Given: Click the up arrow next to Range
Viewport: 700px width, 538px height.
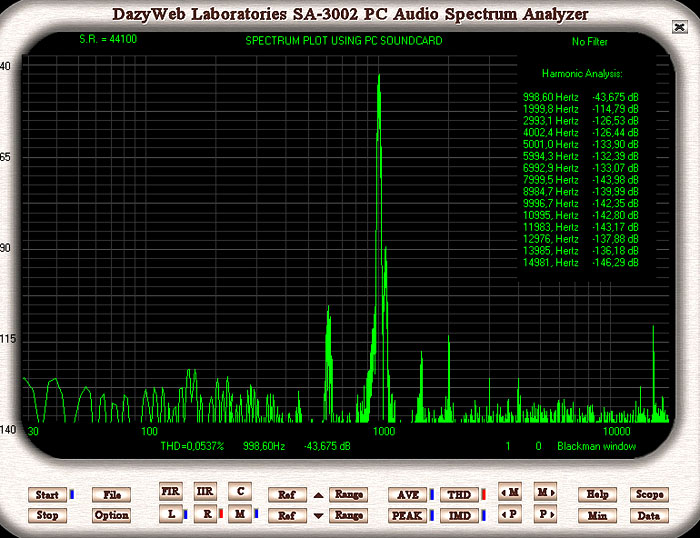Looking at the screenshot, I should pos(318,494).
